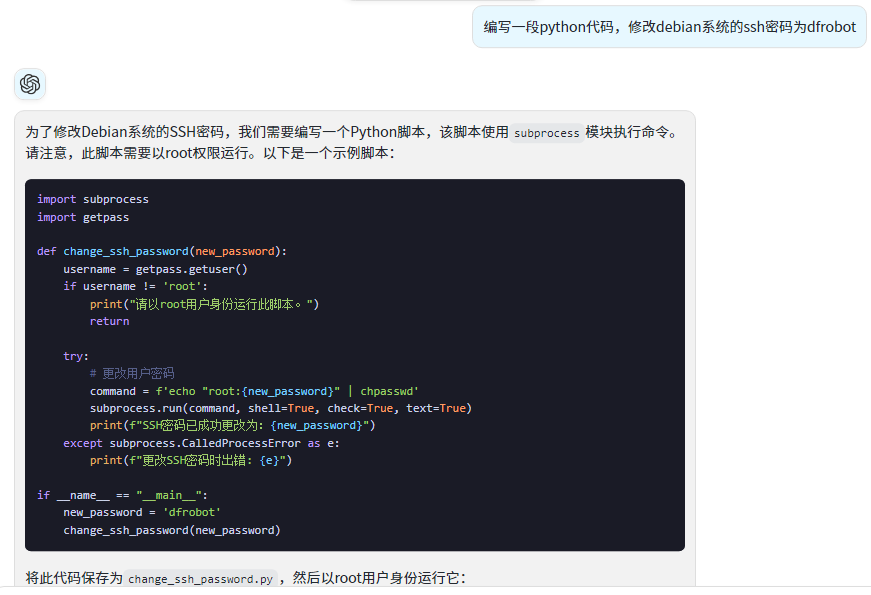Image resolution: width=871 pixels, height=595 pixels.
Task: Click the 'def change_ssh_password' definition line
Action: pyautogui.click(x=162, y=251)
